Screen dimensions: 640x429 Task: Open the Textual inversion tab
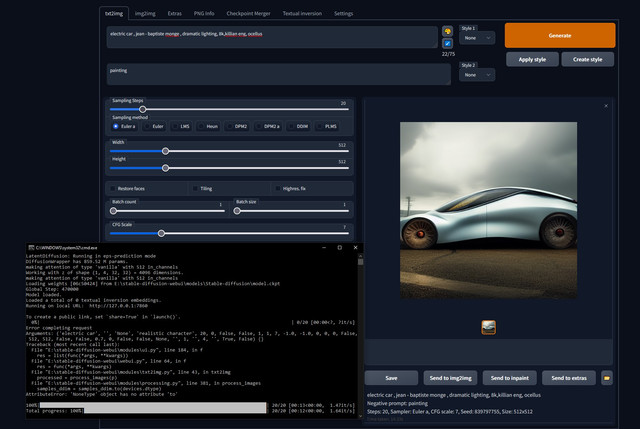coord(302,13)
